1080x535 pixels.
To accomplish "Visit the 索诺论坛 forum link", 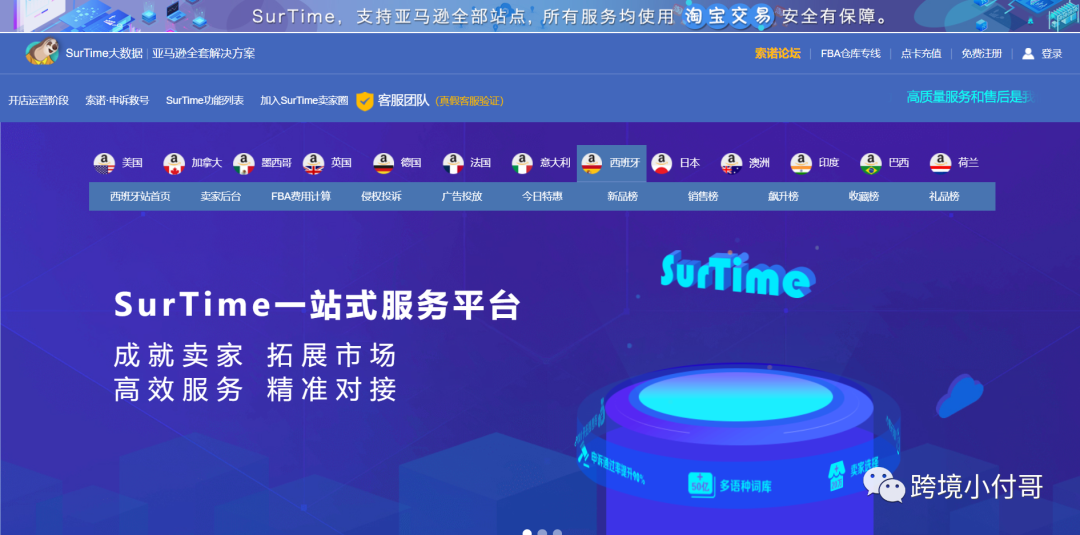I will (x=778, y=53).
